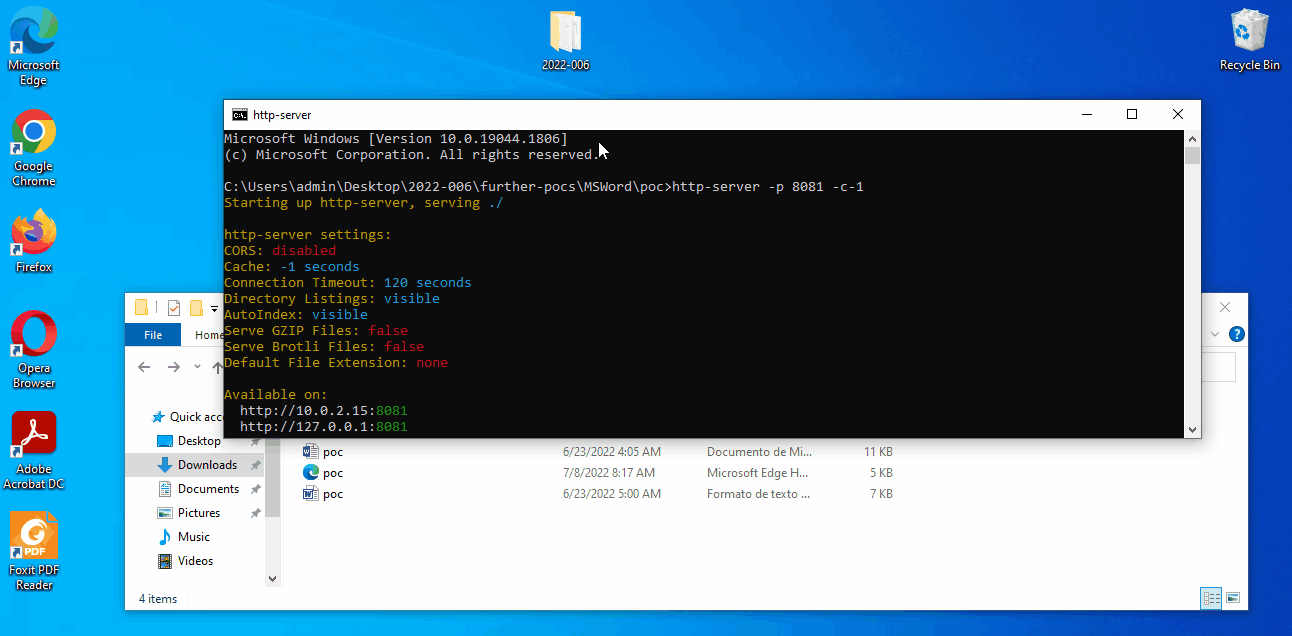The width and height of the screenshot is (1292, 636).
Task: Open the Customize Quick Access Toolbar dropdown
Action: 214,308
